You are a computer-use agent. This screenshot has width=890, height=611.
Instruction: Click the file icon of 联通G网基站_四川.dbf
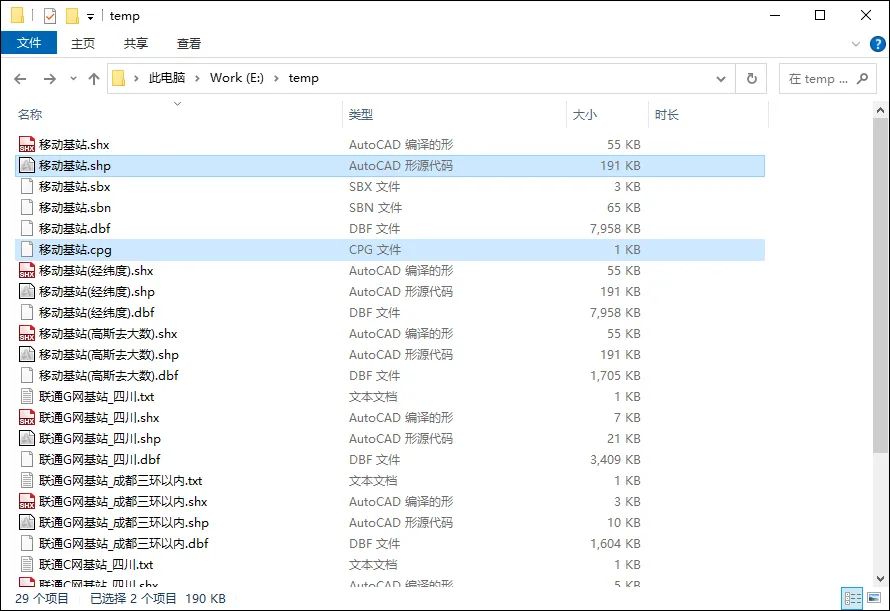pos(27,459)
